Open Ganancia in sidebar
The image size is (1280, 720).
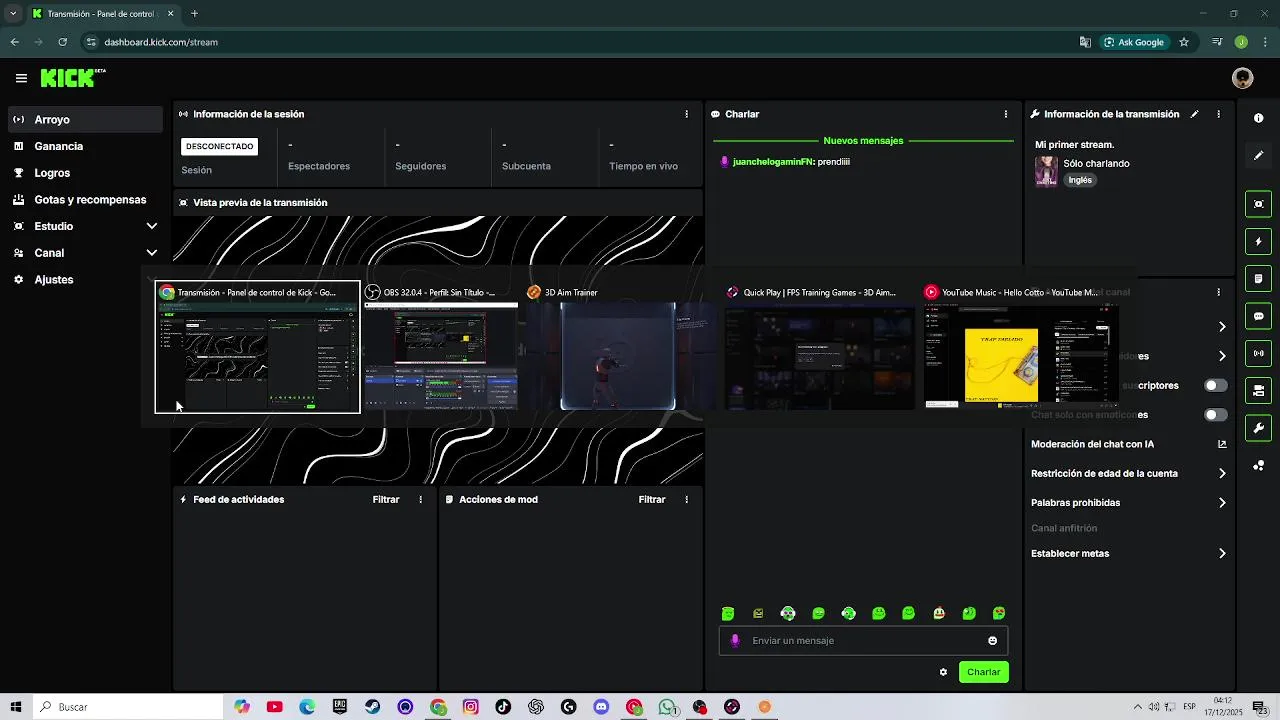point(86,146)
